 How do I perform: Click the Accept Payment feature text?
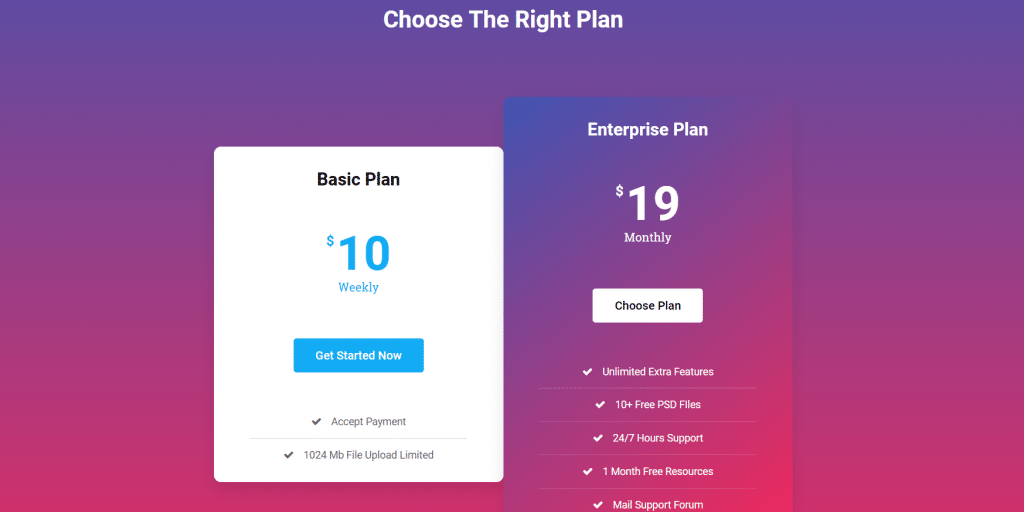point(368,422)
